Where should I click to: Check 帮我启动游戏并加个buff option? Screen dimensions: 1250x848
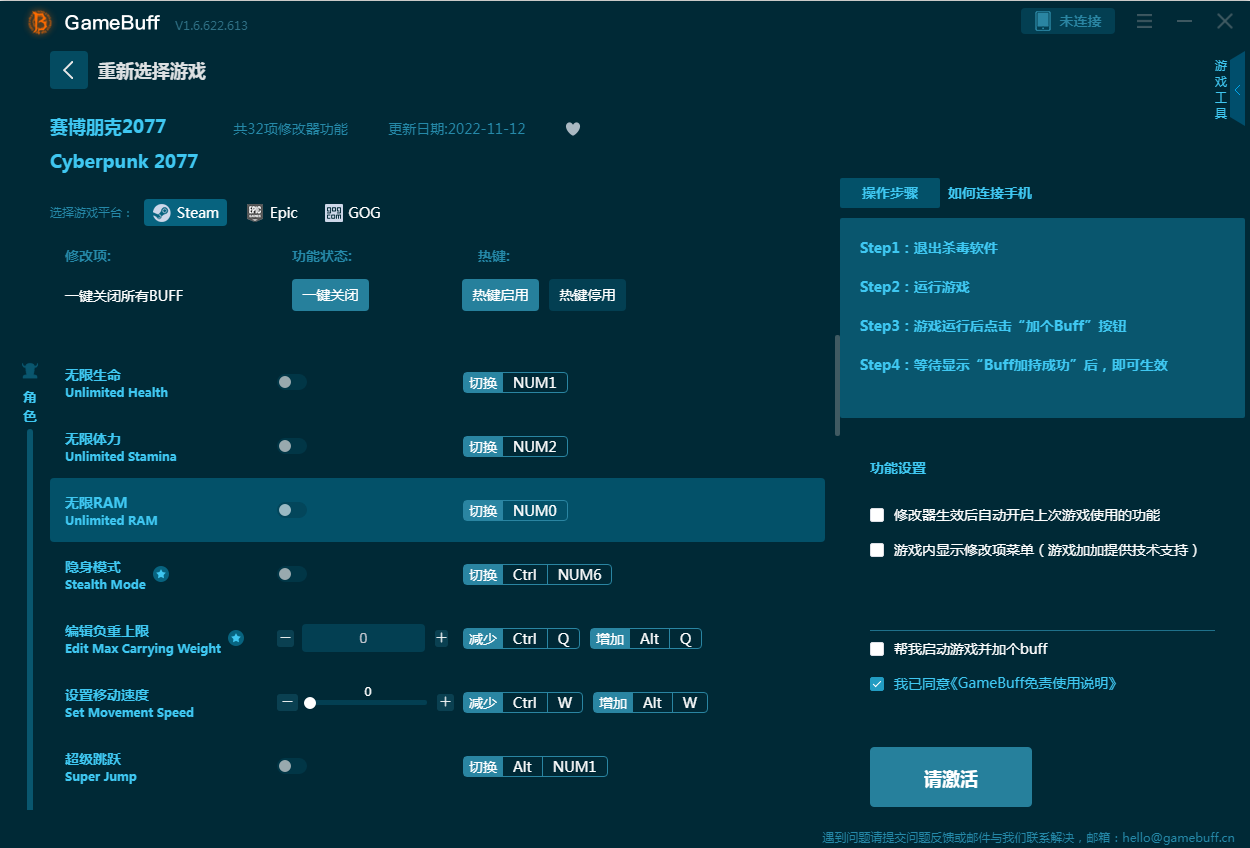pos(877,649)
